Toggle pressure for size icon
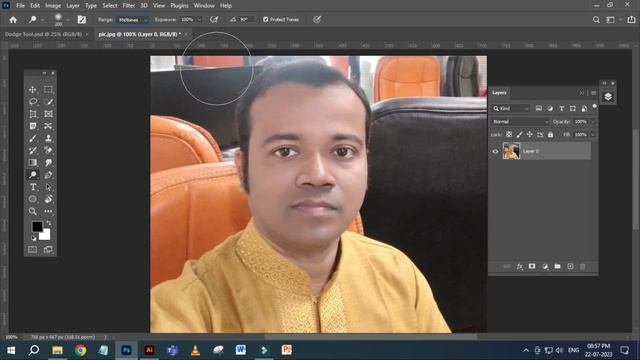The image size is (640, 360). (317, 20)
